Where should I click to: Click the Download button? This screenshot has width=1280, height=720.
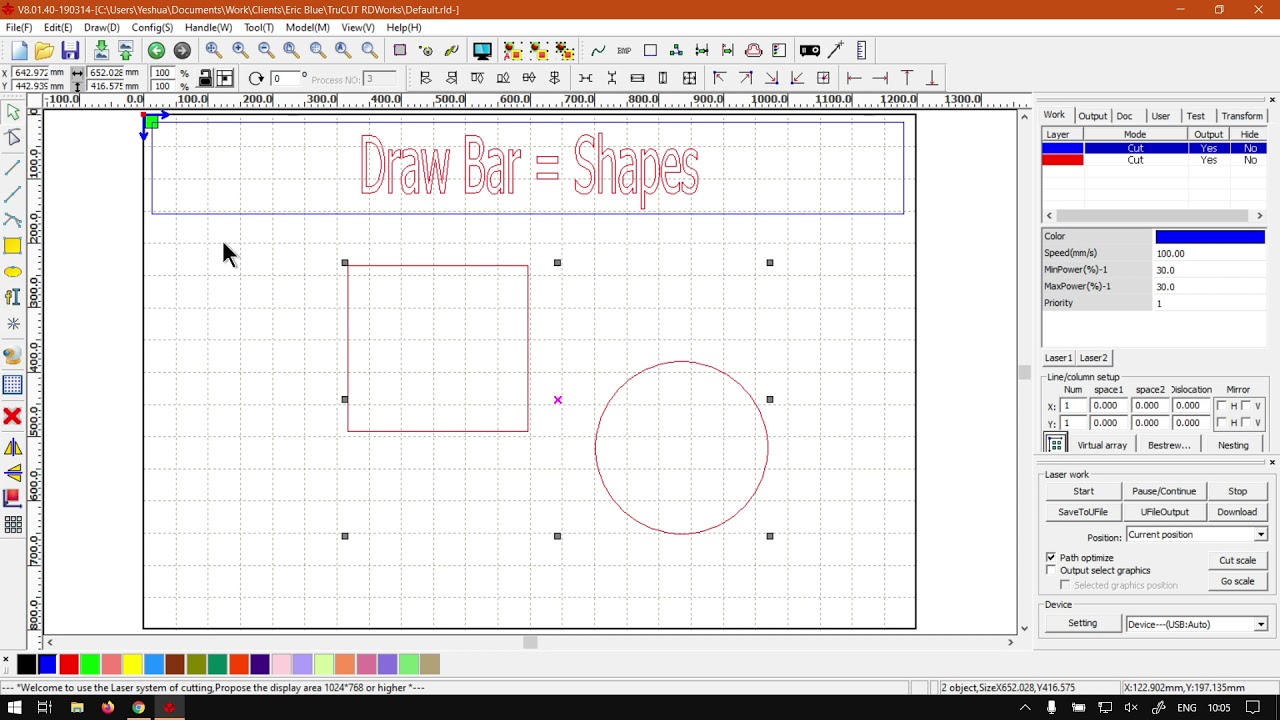(1237, 512)
